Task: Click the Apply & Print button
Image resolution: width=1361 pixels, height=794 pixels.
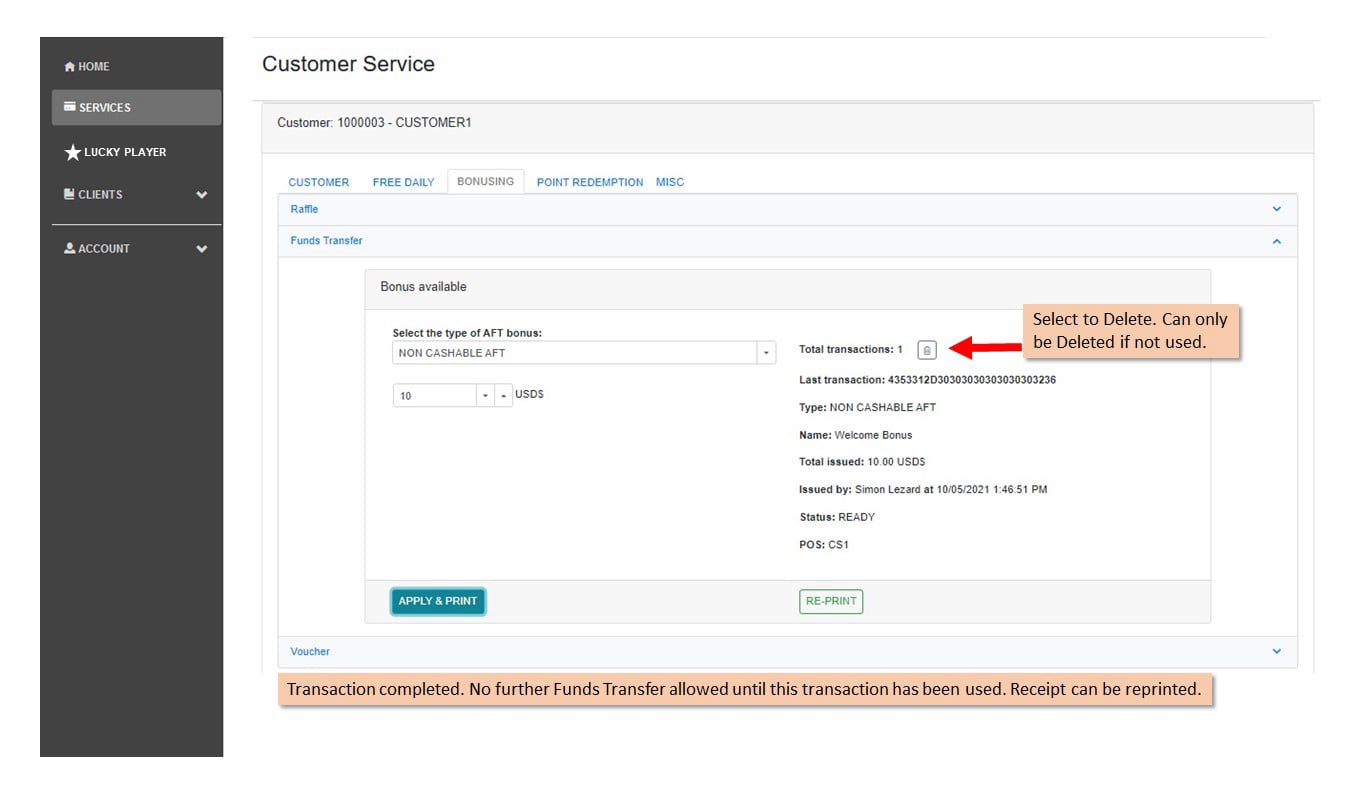Action: pos(438,601)
